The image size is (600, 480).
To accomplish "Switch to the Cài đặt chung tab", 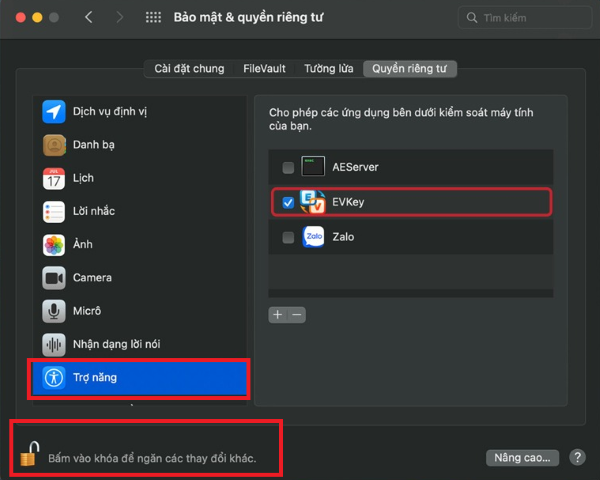I will [189, 69].
